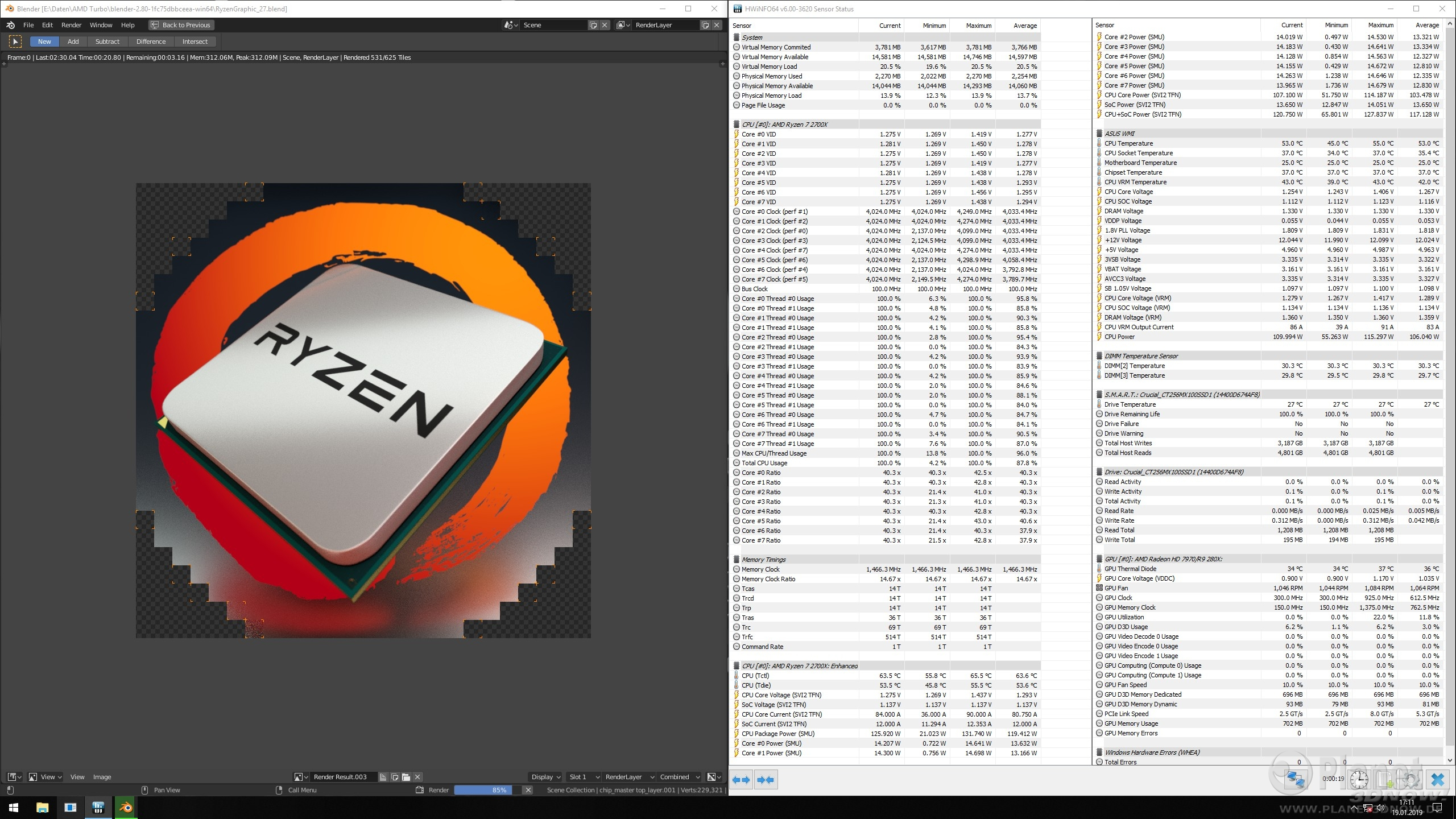1456x819 pixels.
Task: Click the 85% render progress bar
Action: (487, 790)
